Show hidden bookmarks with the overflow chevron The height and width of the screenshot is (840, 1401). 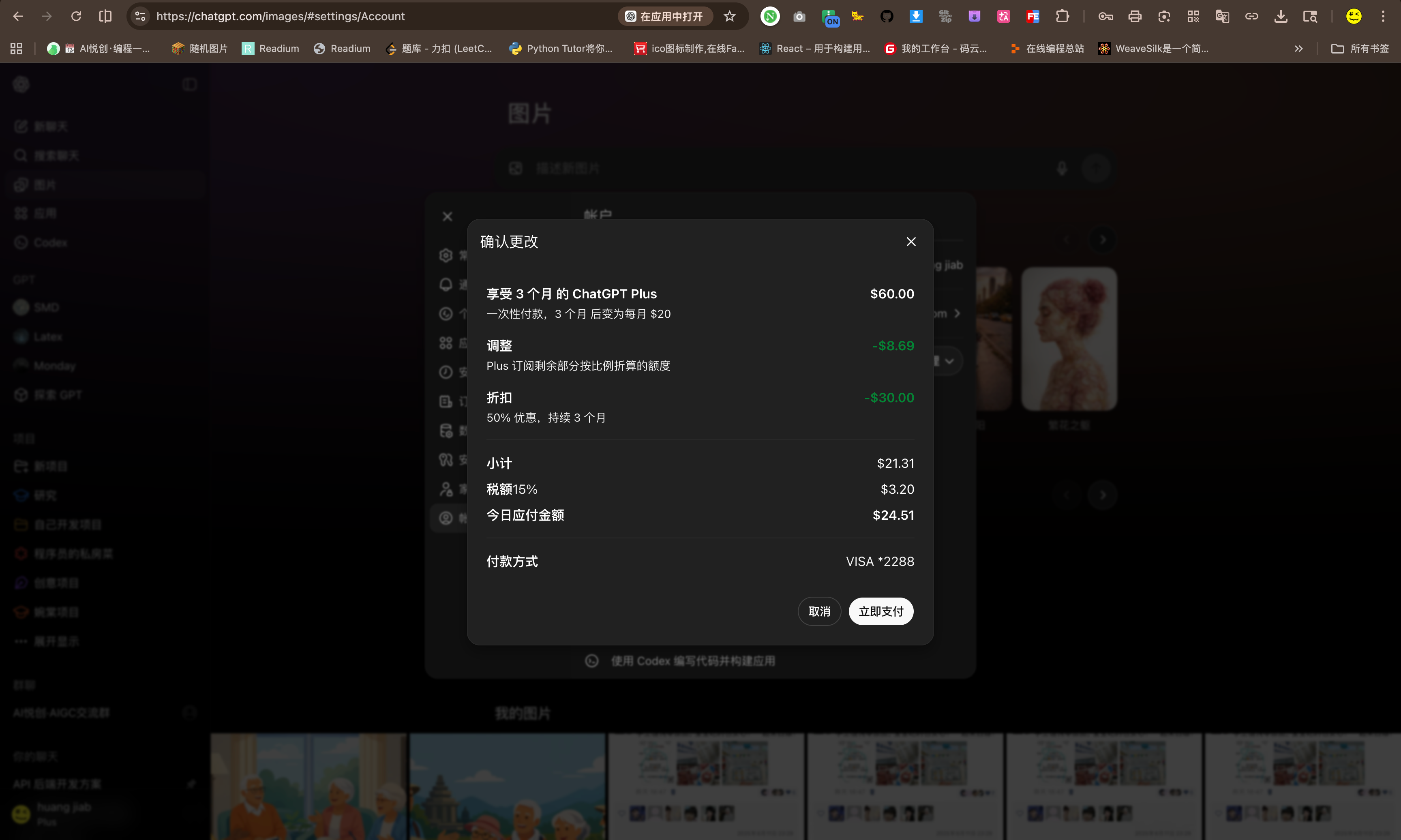[1298, 49]
